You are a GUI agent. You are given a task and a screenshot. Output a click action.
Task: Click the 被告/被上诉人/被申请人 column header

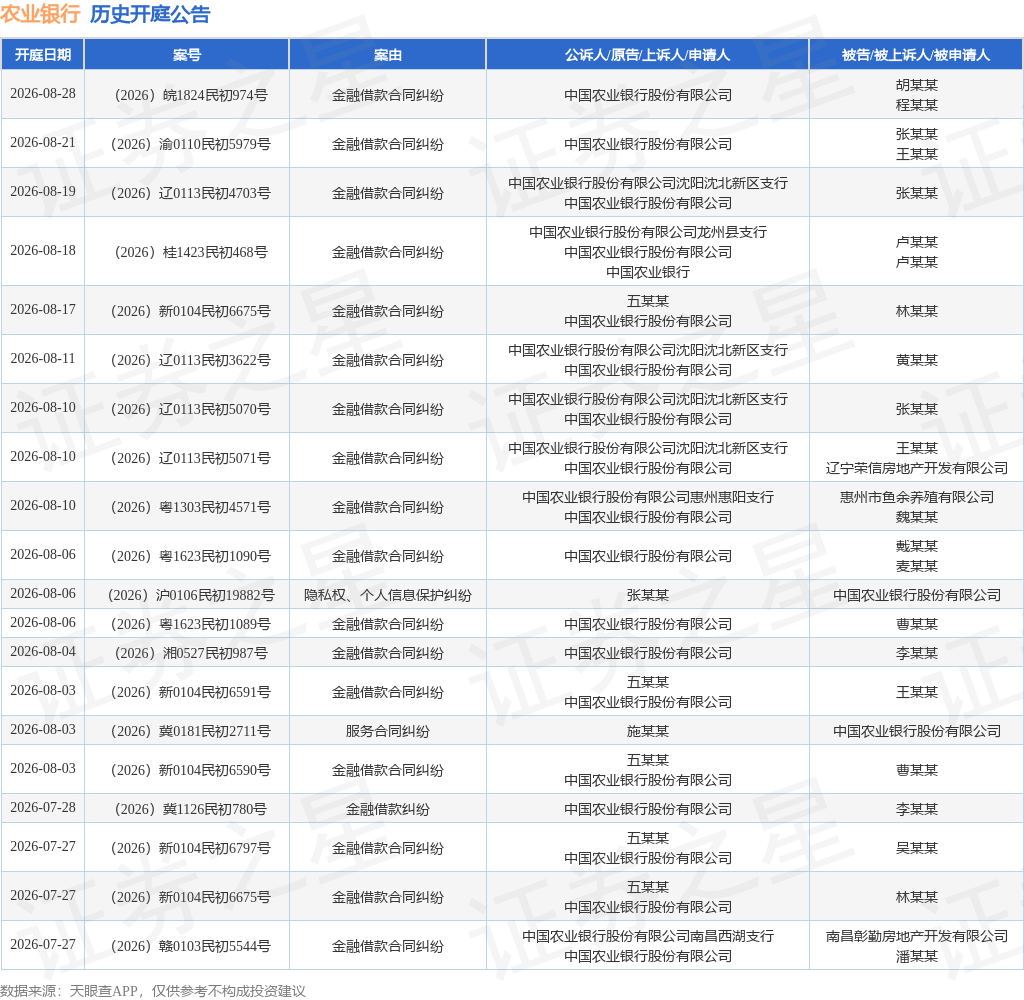916,55
